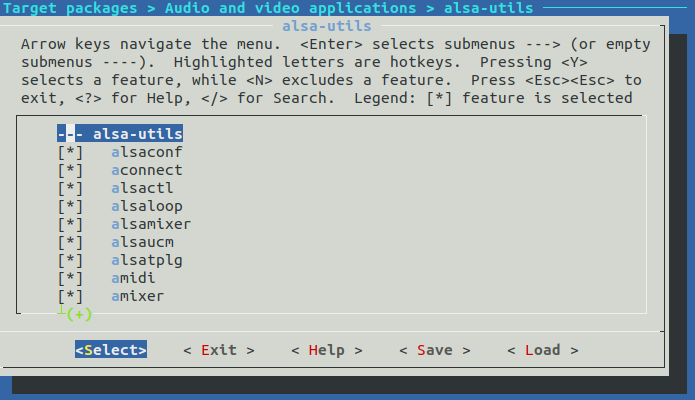
Task: Select the alsa-utils header entry
Action: coord(138,134)
